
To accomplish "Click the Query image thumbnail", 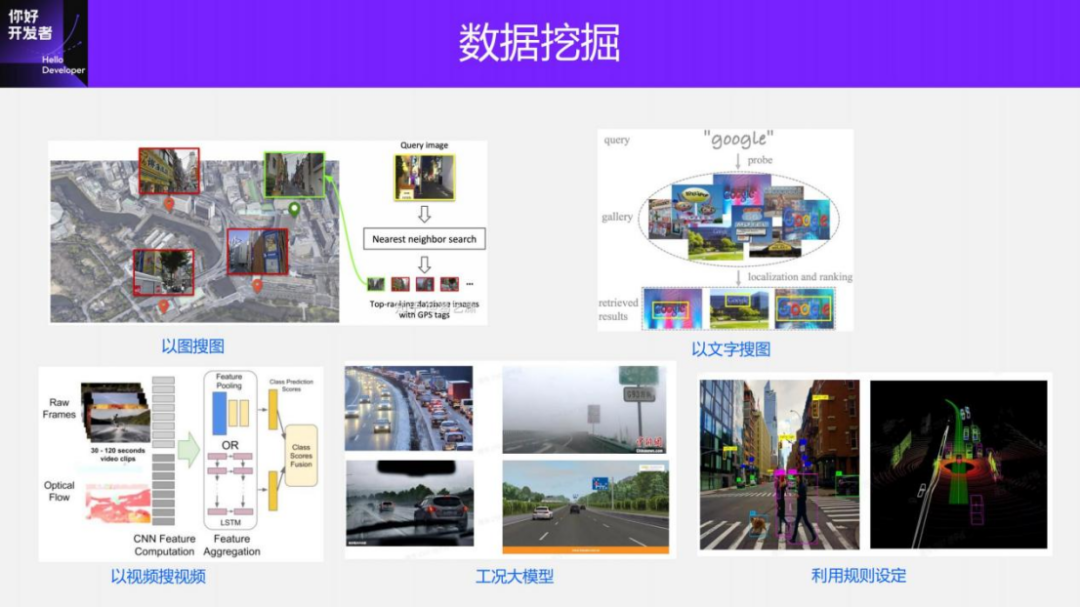I will (424, 178).
